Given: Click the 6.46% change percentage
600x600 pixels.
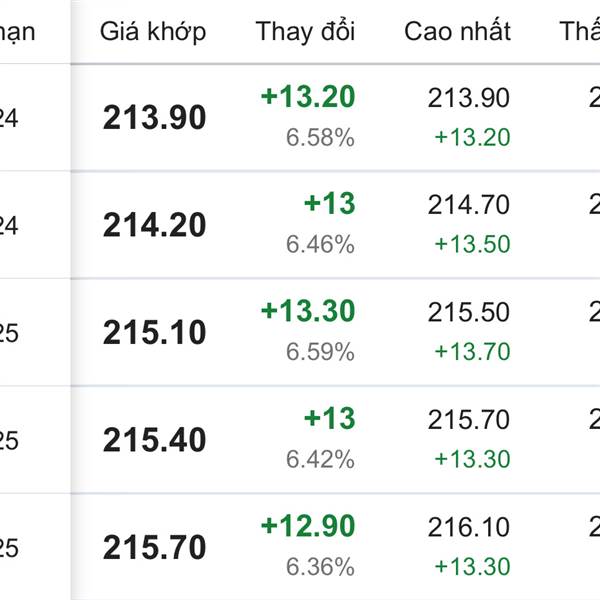Looking at the screenshot, I should pos(320,244).
